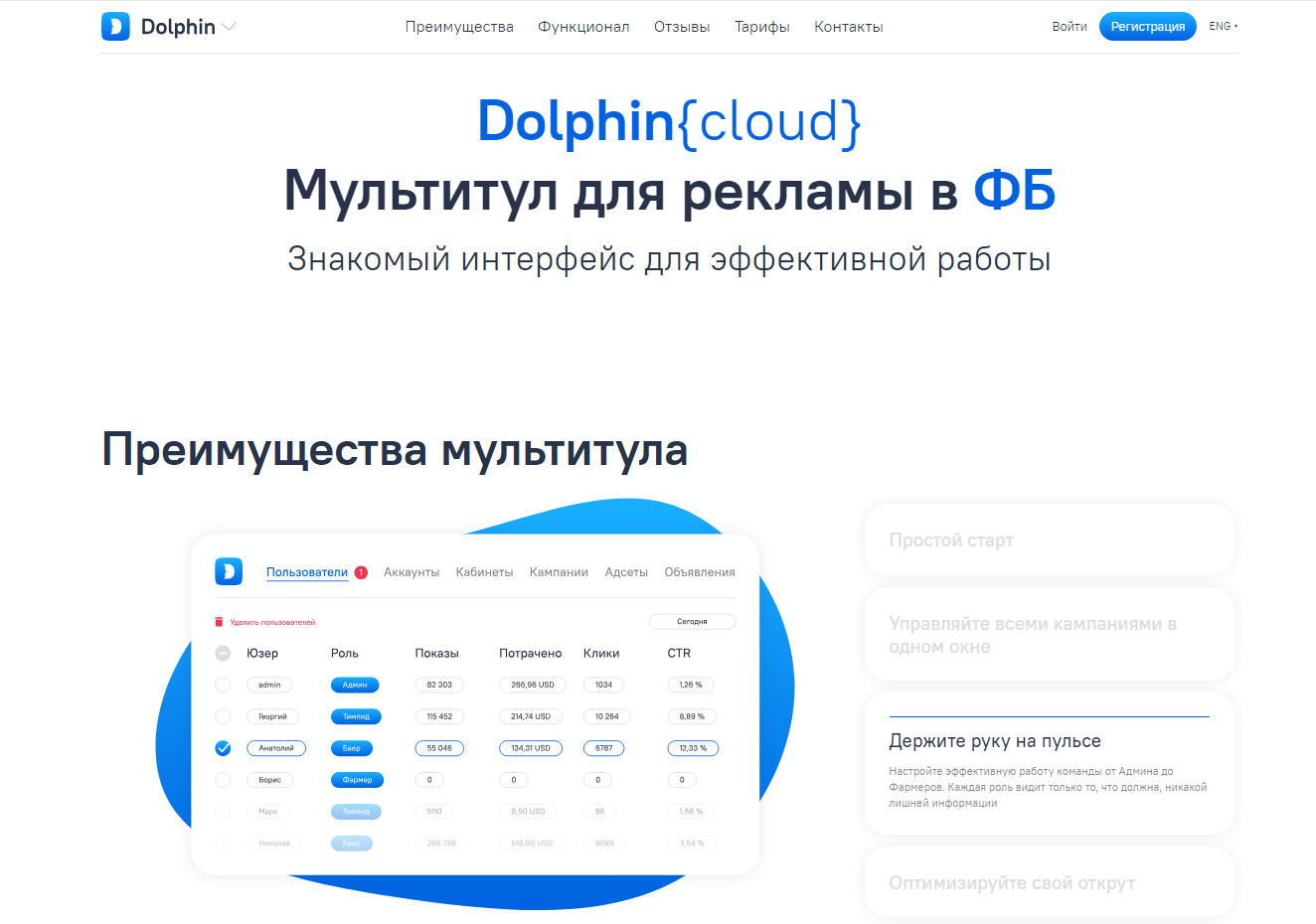
Task: Check the Марк row checkbox
Action: [223, 812]
